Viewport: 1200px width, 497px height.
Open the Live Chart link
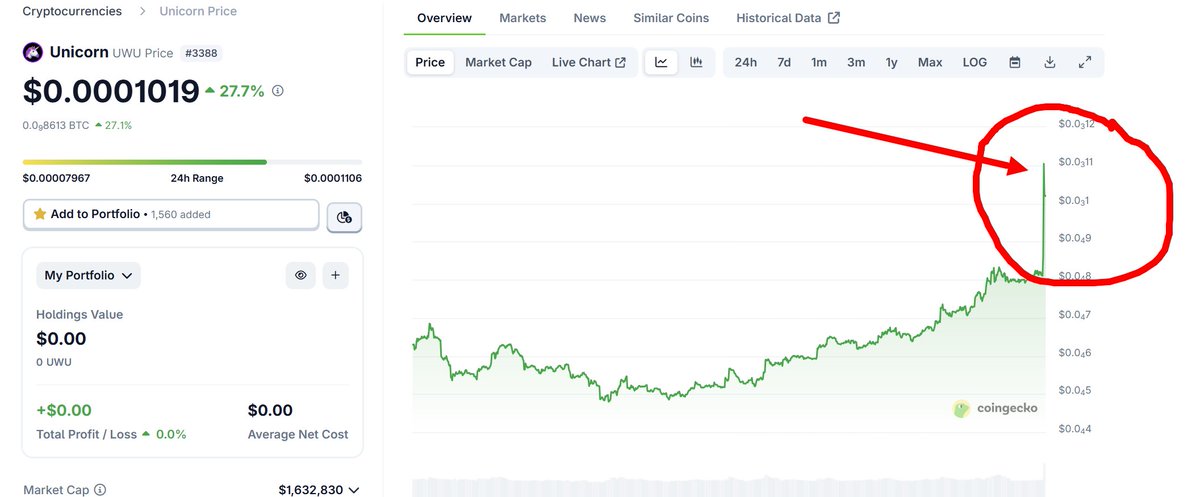[x=589, y=62]
